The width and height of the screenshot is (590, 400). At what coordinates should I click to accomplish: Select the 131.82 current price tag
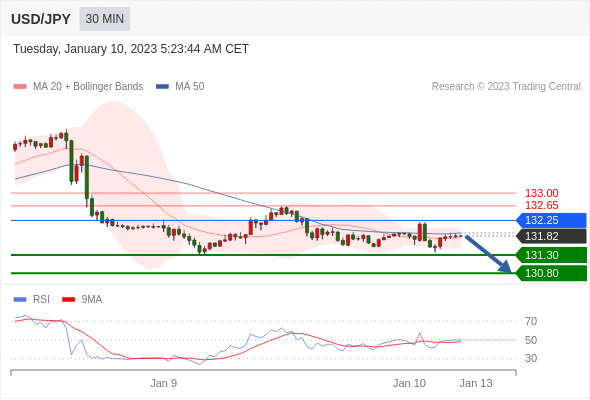click(x=551, y=236)
